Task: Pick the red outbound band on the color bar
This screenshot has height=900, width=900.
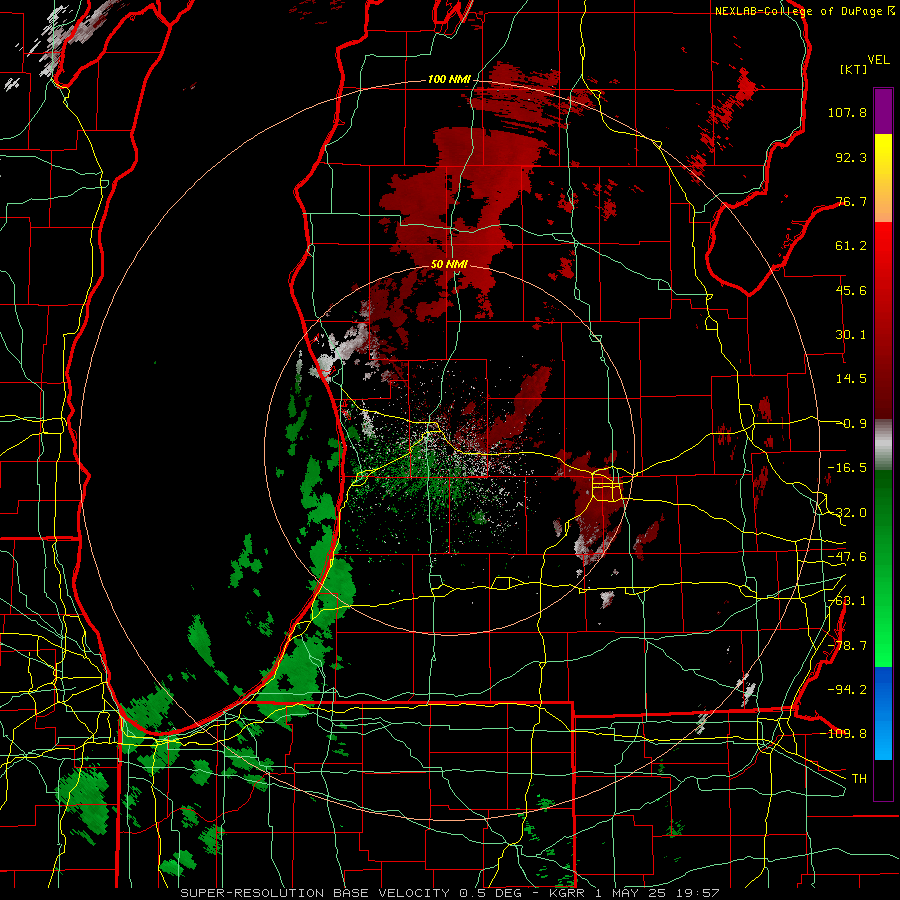Action: click(x=883, y=320)
